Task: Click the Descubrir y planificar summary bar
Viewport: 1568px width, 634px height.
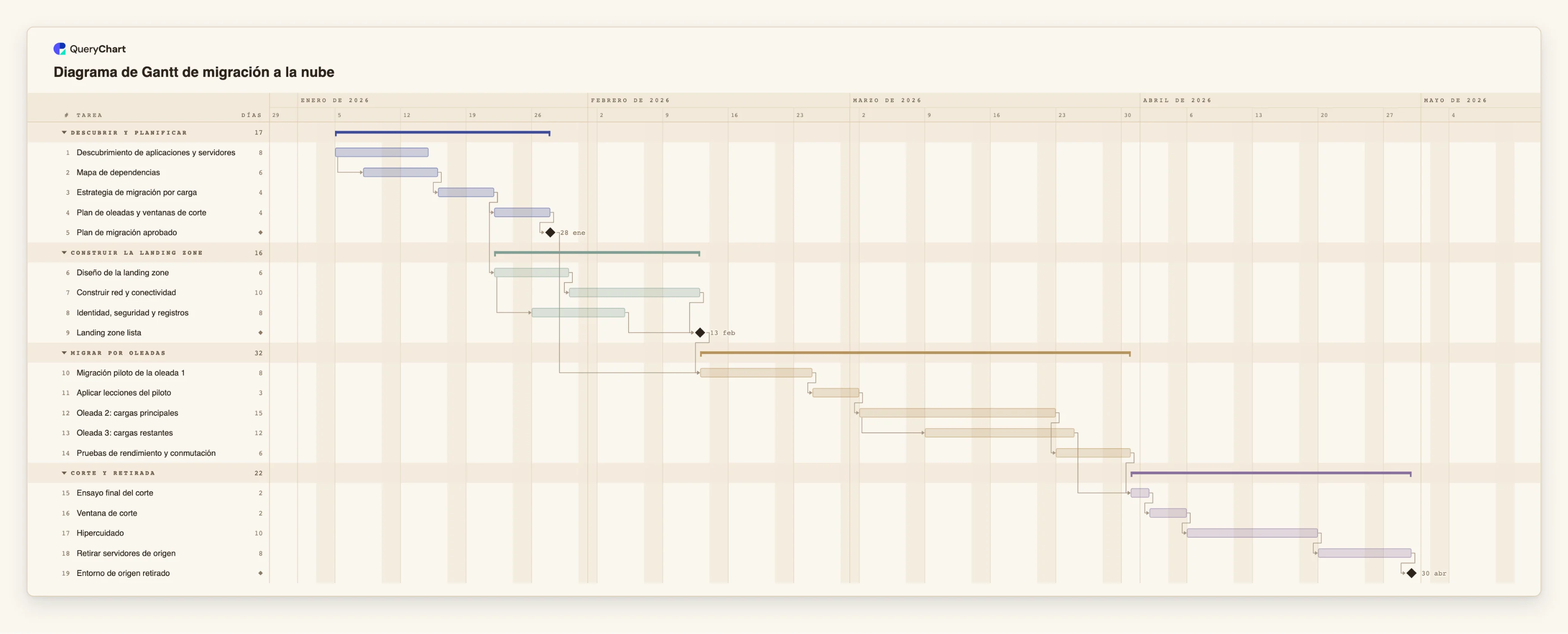Action: [x=443, y=133]
